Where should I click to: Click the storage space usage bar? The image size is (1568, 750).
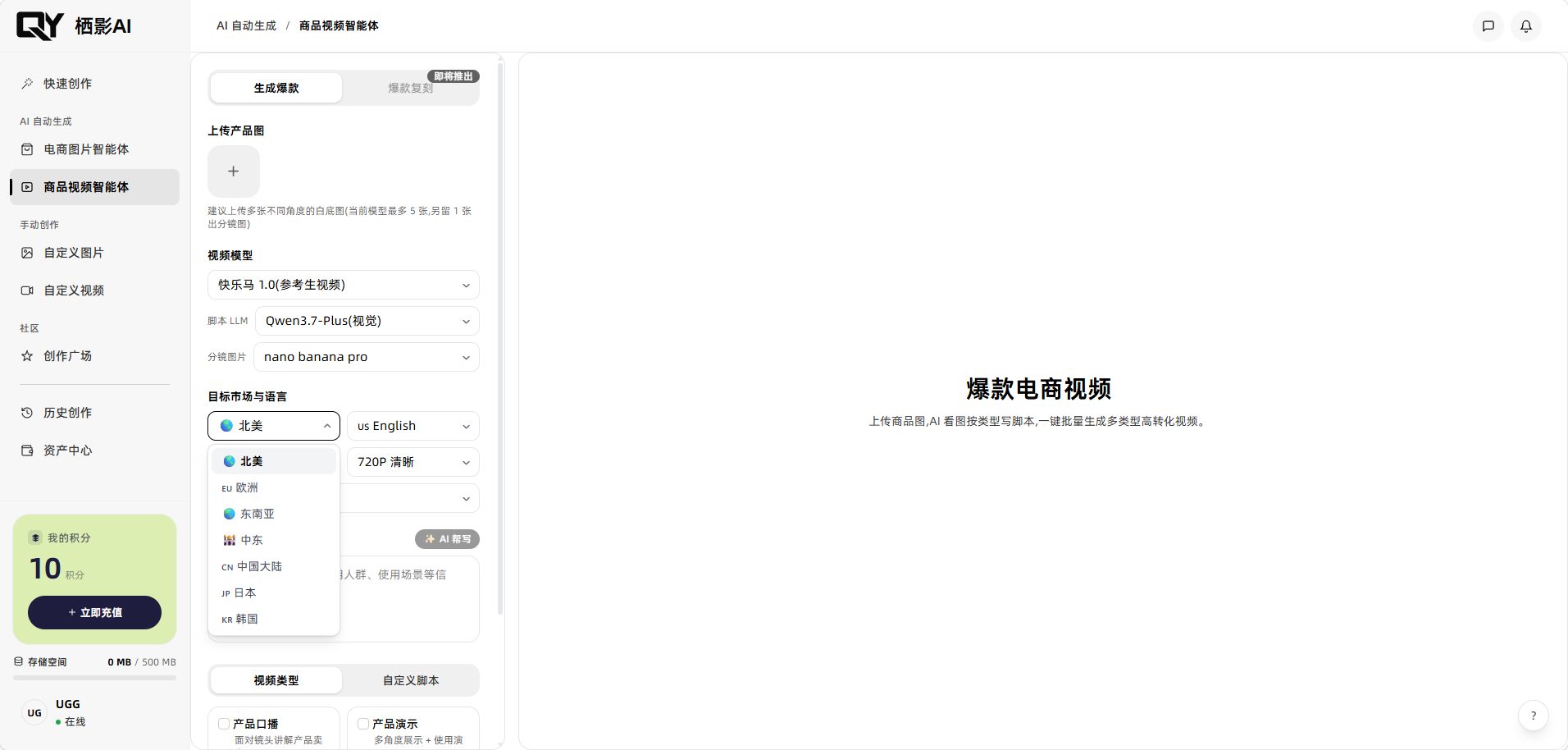(94, 678)
